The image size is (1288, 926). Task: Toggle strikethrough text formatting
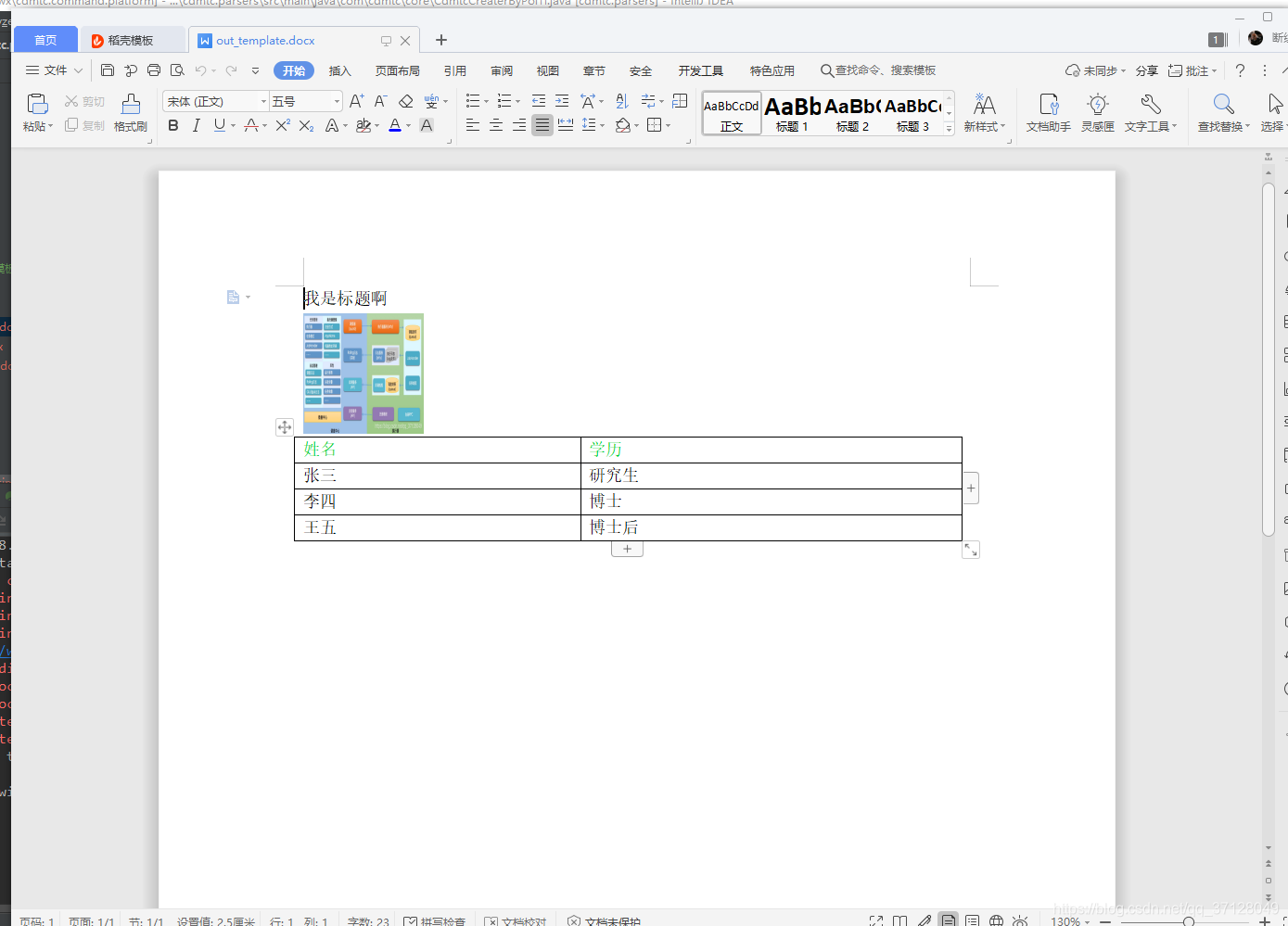point(250,125)
